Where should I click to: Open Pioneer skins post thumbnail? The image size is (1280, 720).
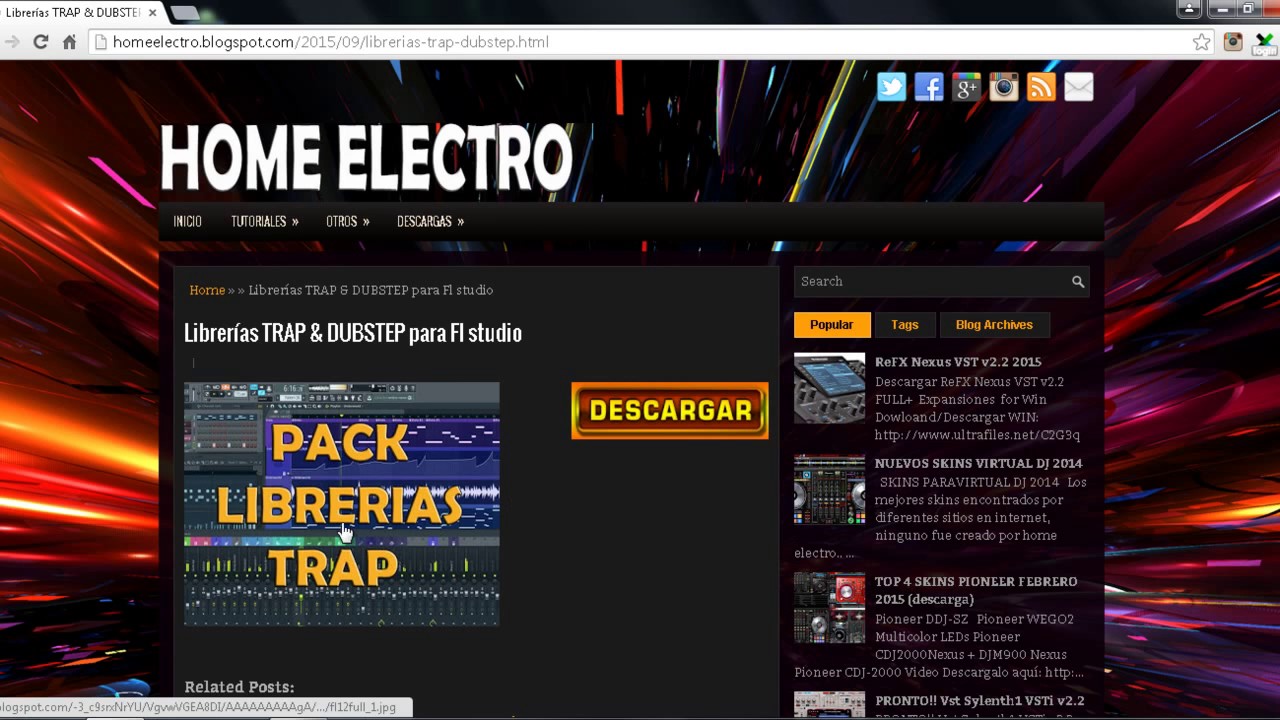[830, 608]
